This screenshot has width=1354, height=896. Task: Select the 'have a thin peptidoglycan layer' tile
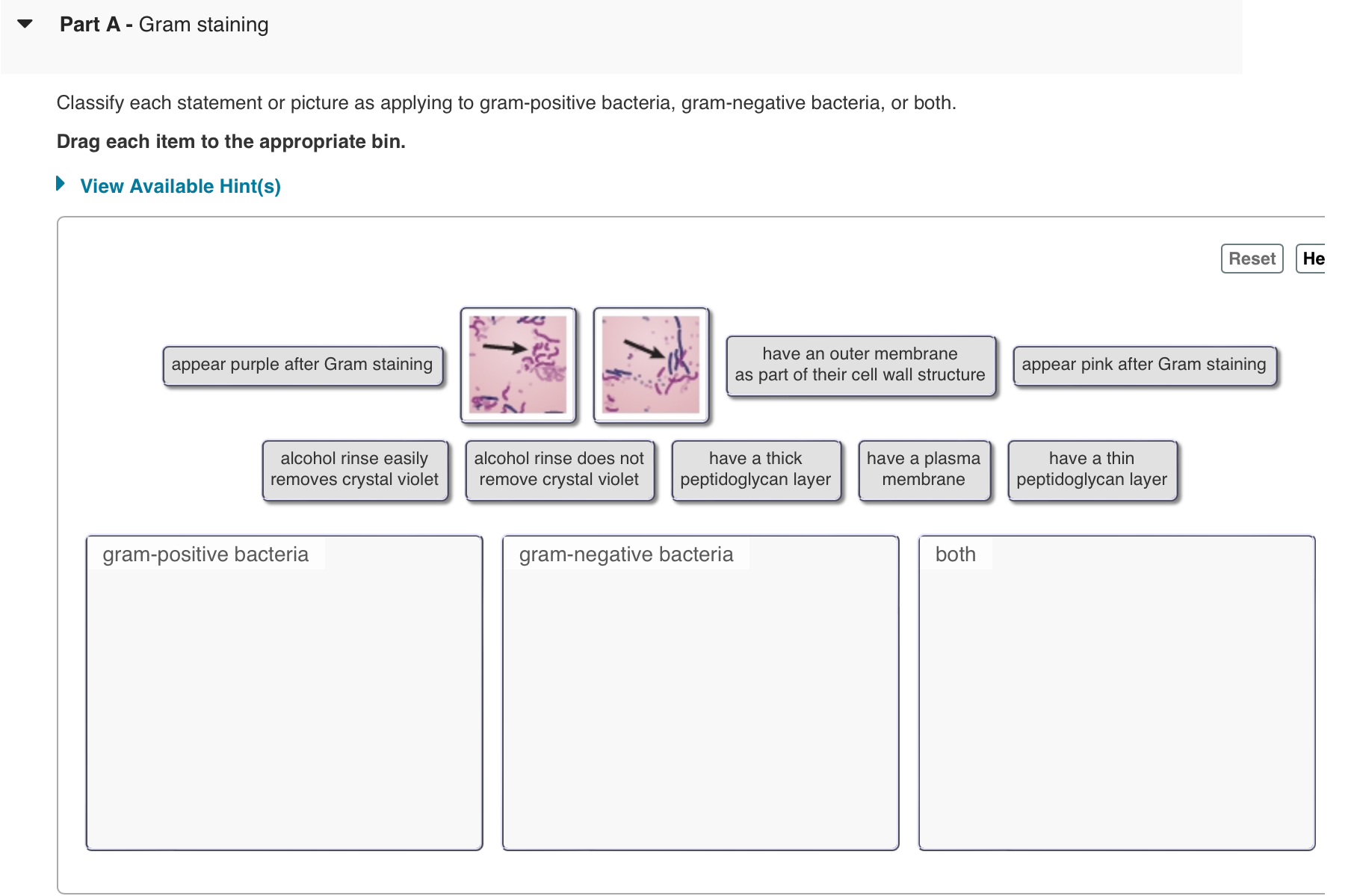pos(1092,469)
